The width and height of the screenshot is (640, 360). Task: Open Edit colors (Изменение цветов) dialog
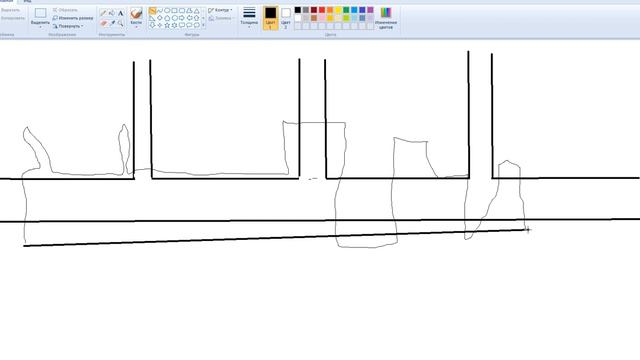386,18
